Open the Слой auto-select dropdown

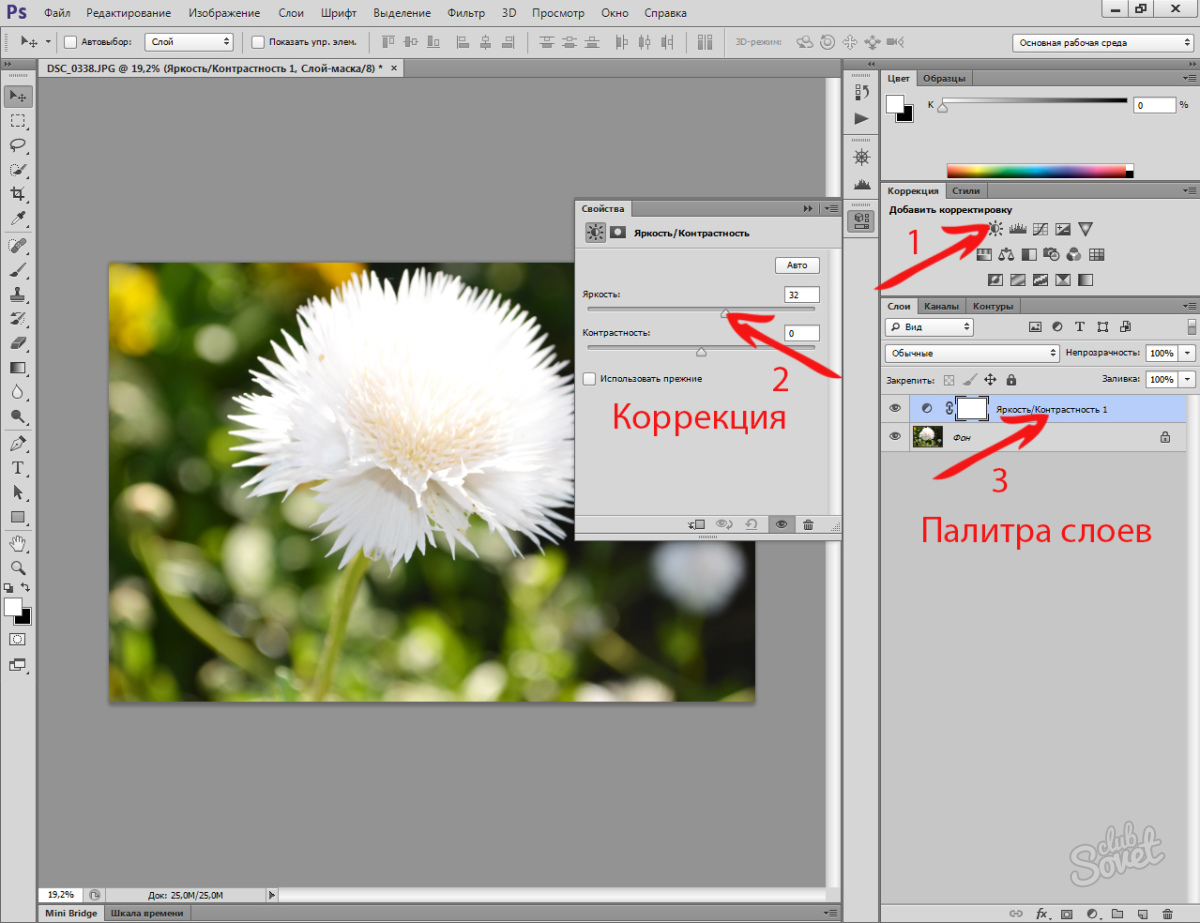pyautogui.click(x=188, y=42)
